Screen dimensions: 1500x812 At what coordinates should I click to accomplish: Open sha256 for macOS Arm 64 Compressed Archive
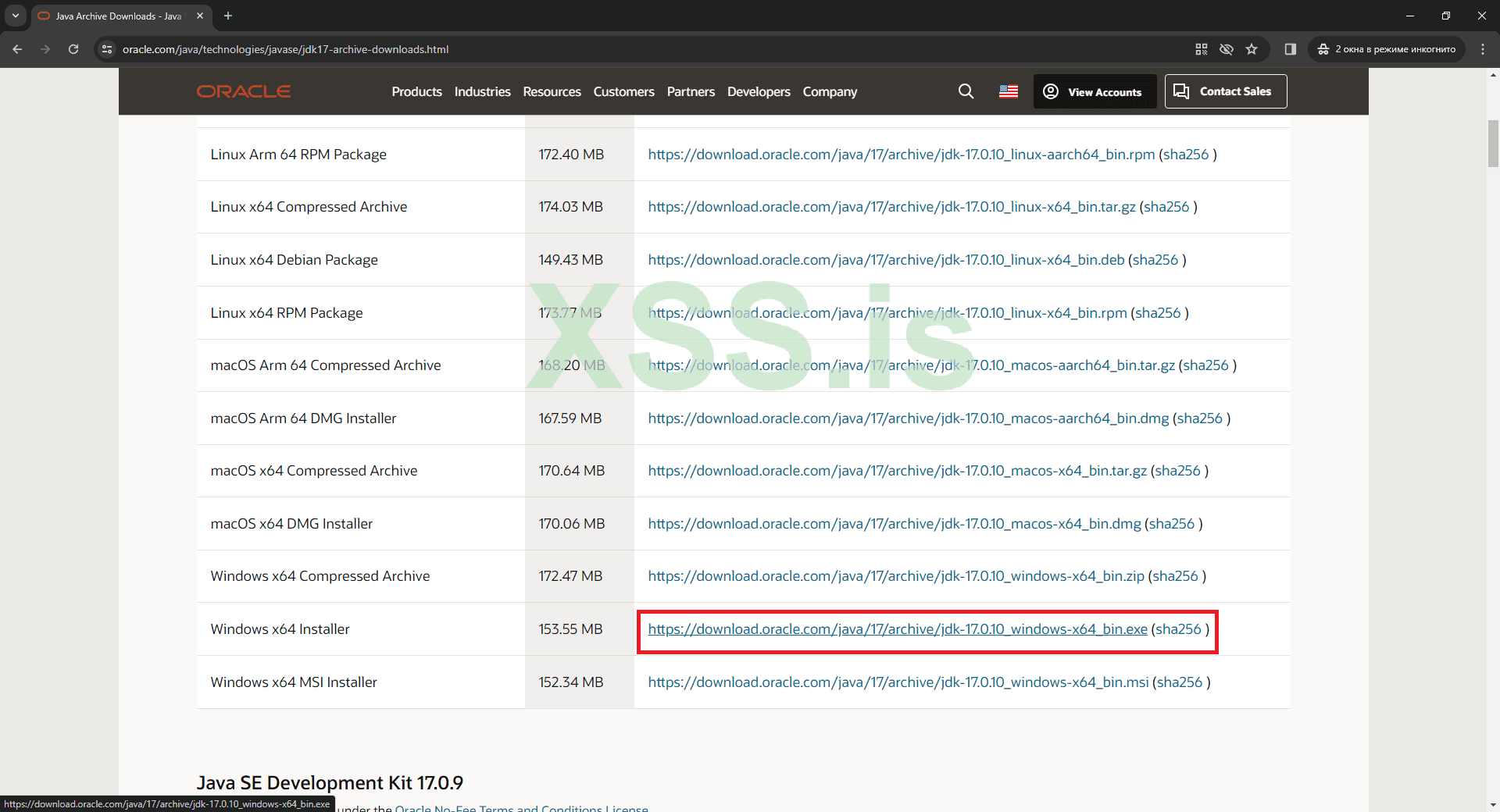pyautogui.click(x=1206, y=365)
